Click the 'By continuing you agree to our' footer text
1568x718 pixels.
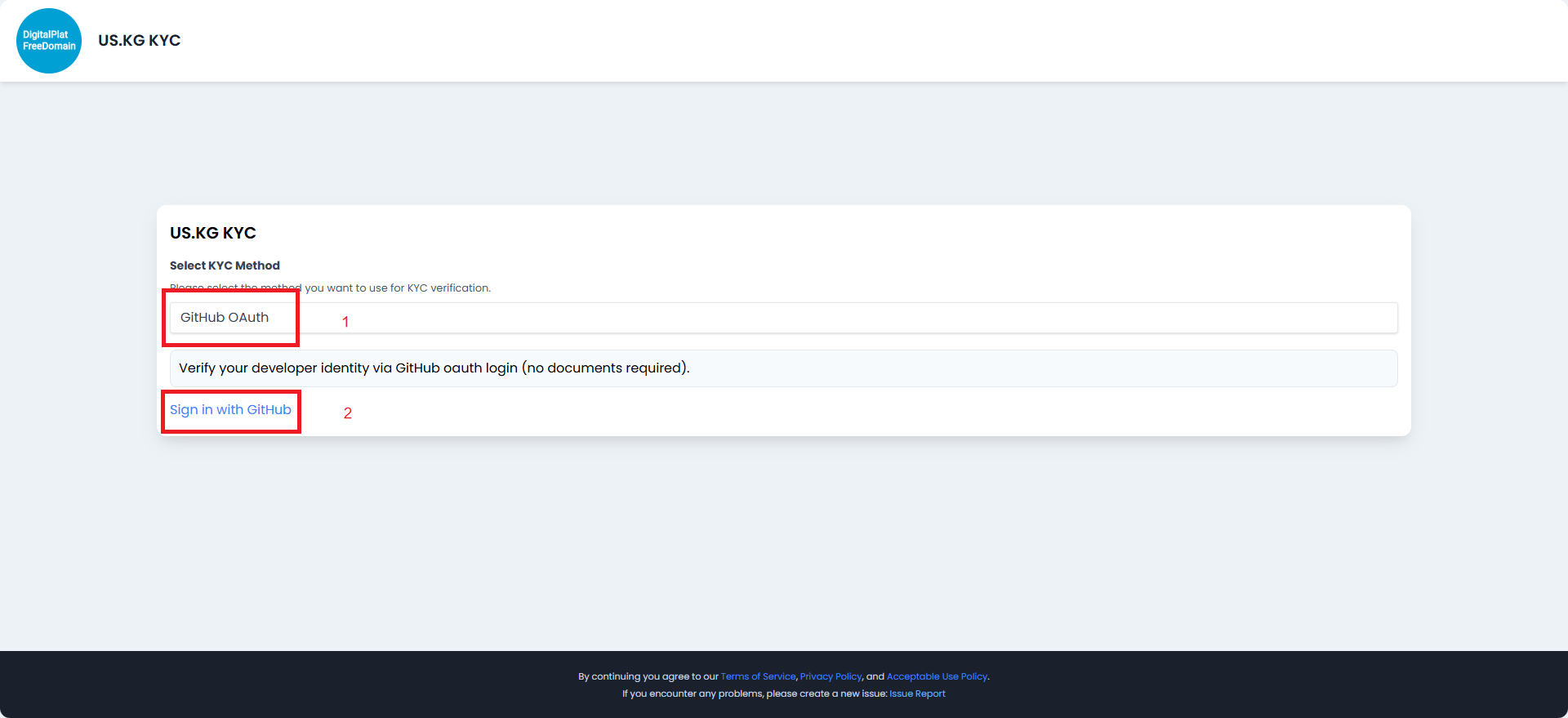point(648,676)
